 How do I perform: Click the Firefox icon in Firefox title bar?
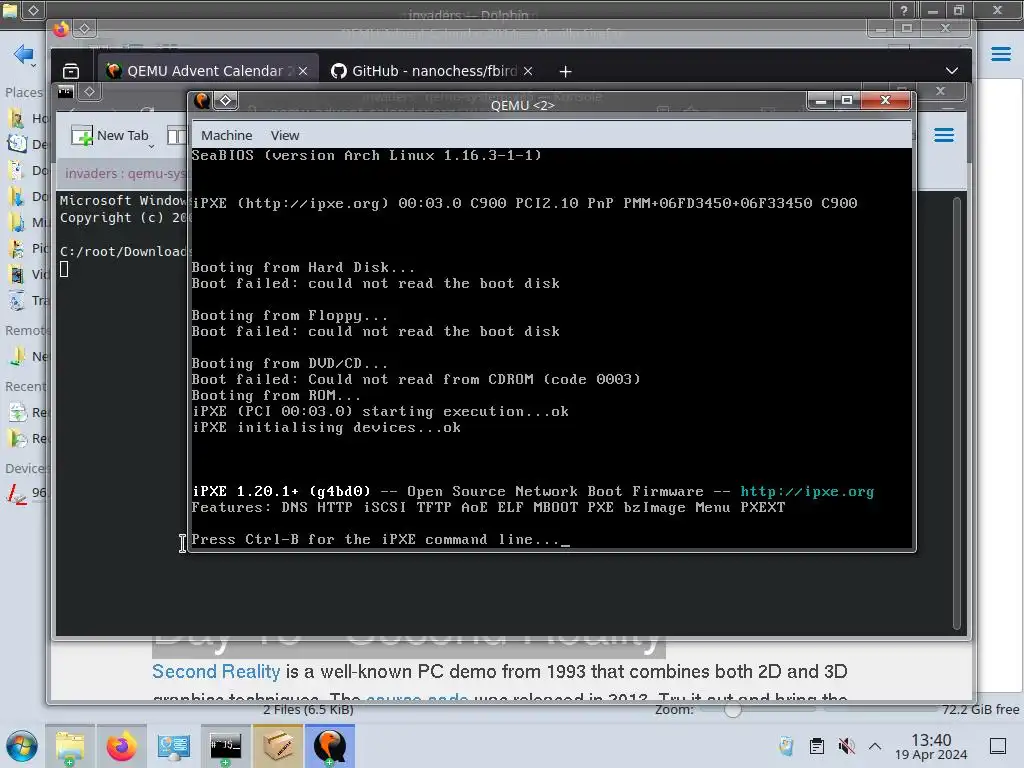pos(61,29)
